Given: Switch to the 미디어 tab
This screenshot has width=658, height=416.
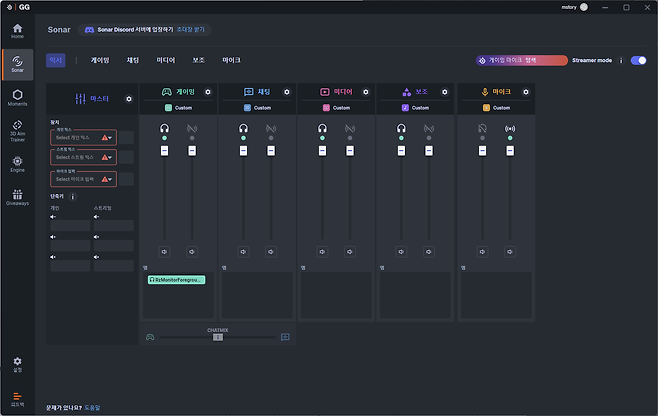Looking at the screenshot, I should click(x=165, y=60).
